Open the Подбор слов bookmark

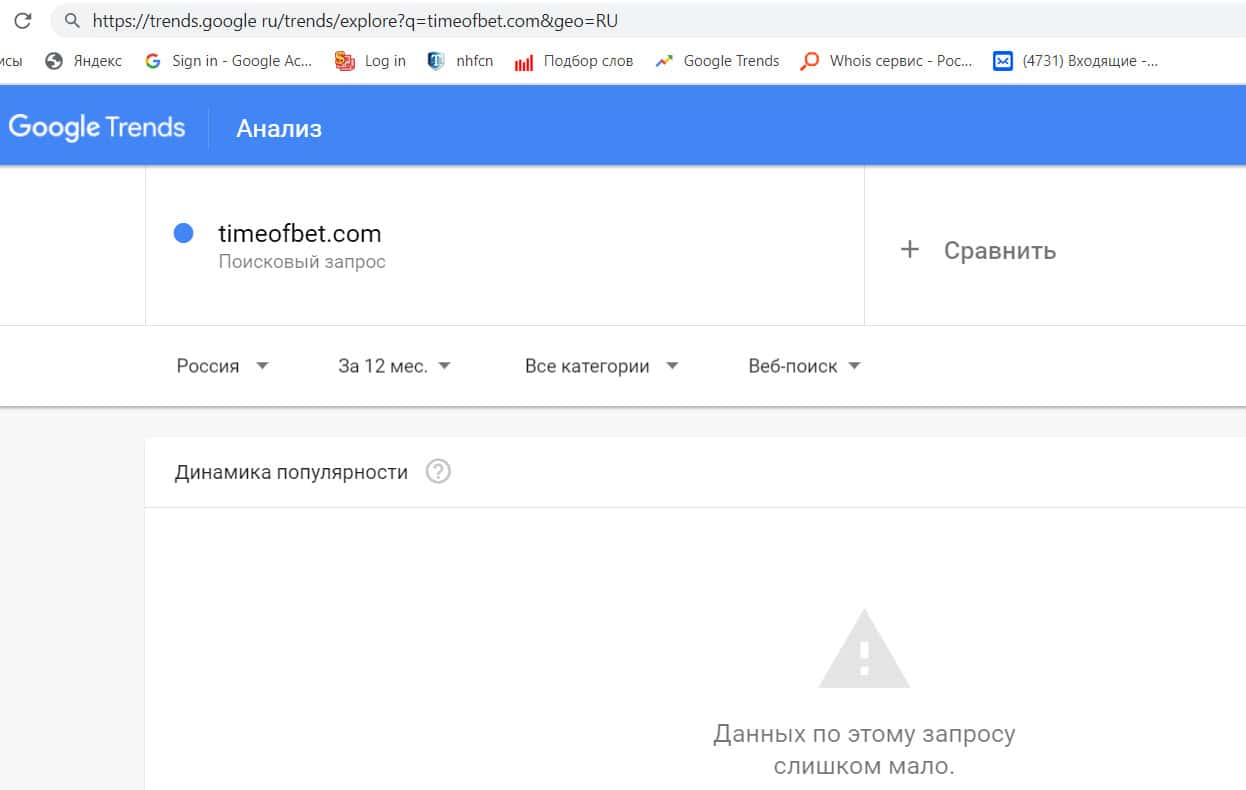point(574,61)
